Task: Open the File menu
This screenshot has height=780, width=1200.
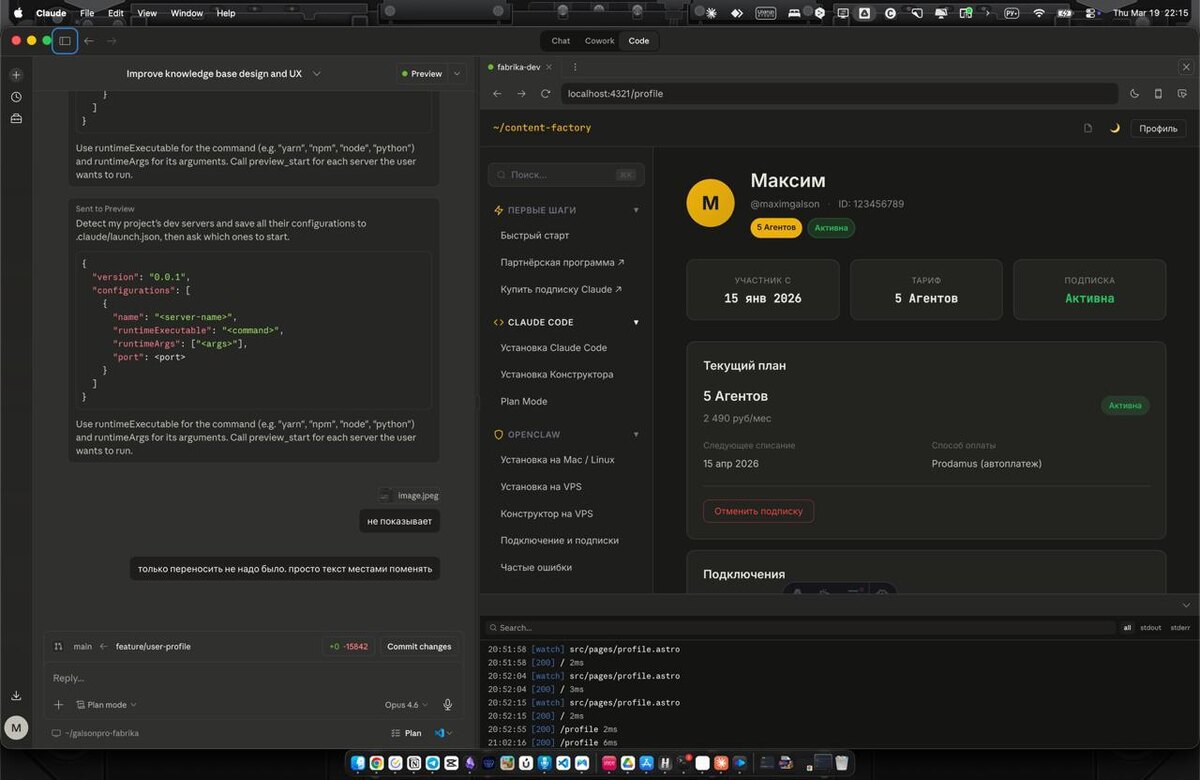Action: coord(87,13)
